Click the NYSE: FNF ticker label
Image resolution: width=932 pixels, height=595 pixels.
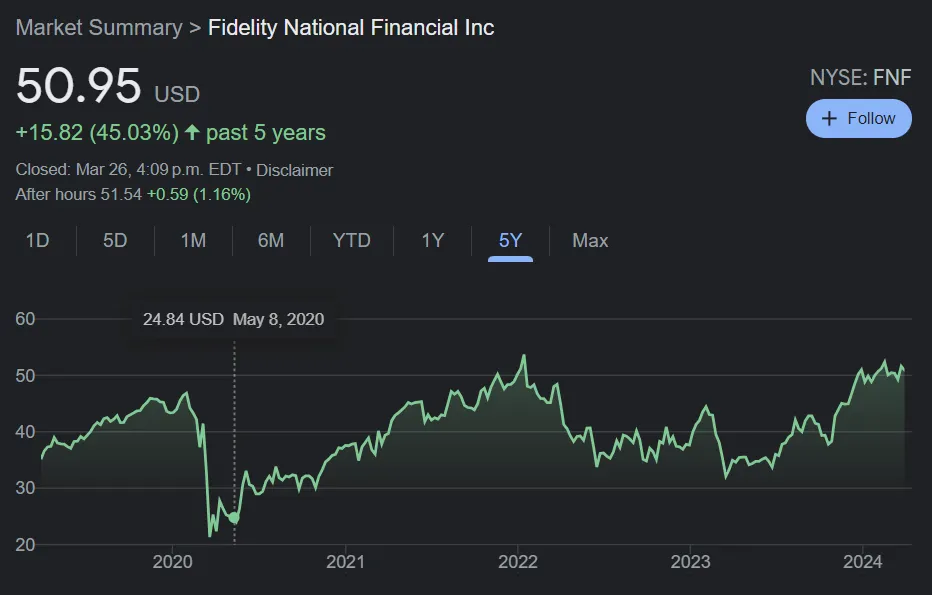pos(860,76)
